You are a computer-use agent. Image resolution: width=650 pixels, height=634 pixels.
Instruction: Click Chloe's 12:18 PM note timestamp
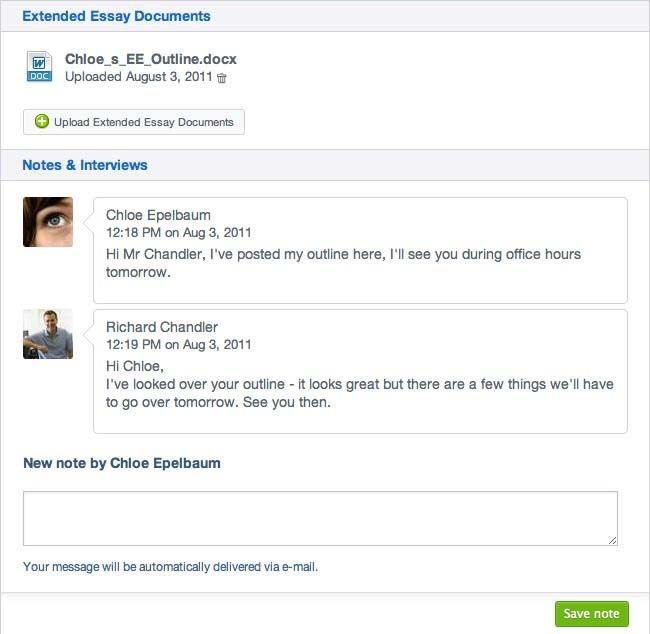point(179,233)
